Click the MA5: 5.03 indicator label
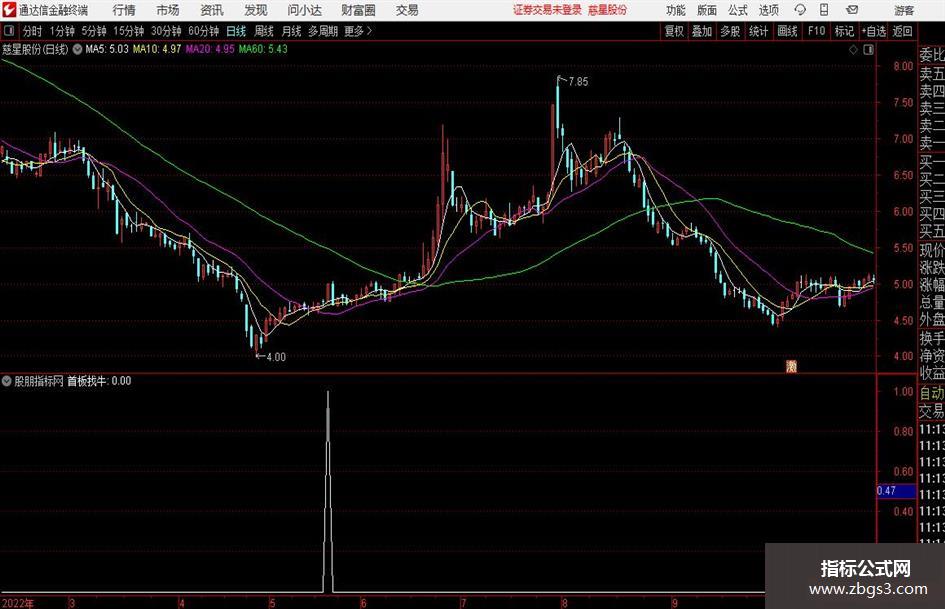 pos(107,49)
